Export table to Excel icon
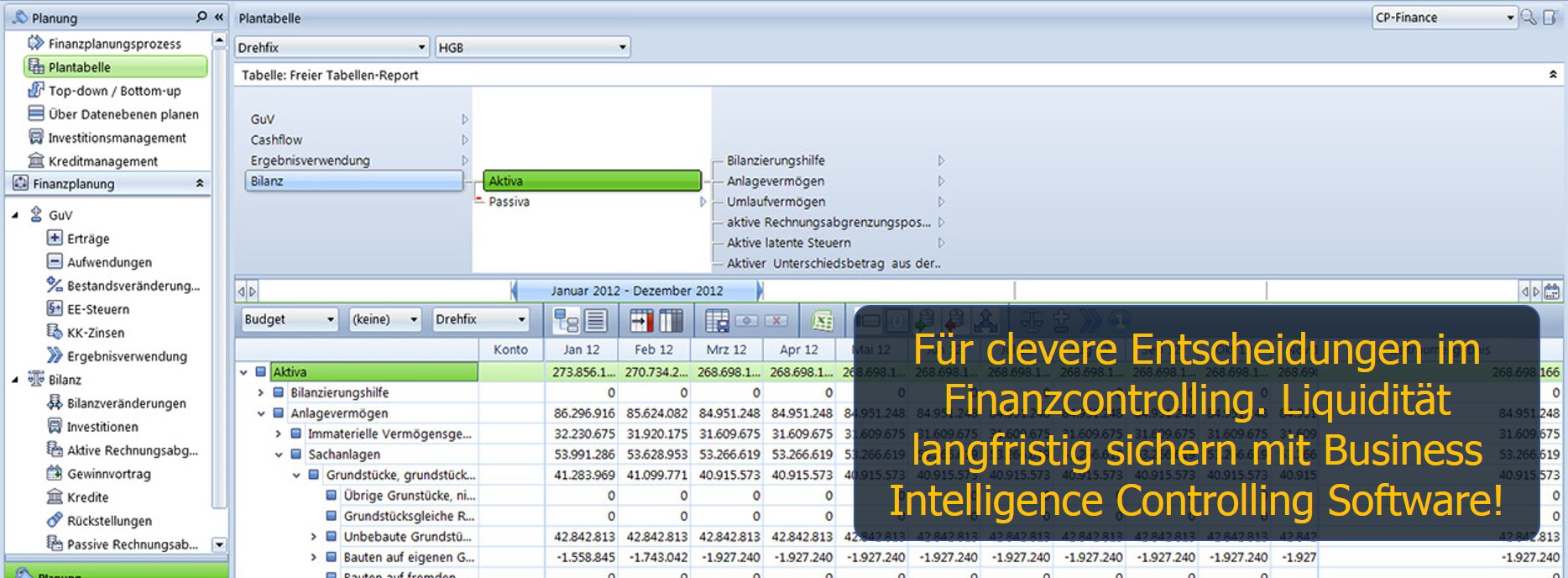Screen dimensions: 1568x578 822,320
